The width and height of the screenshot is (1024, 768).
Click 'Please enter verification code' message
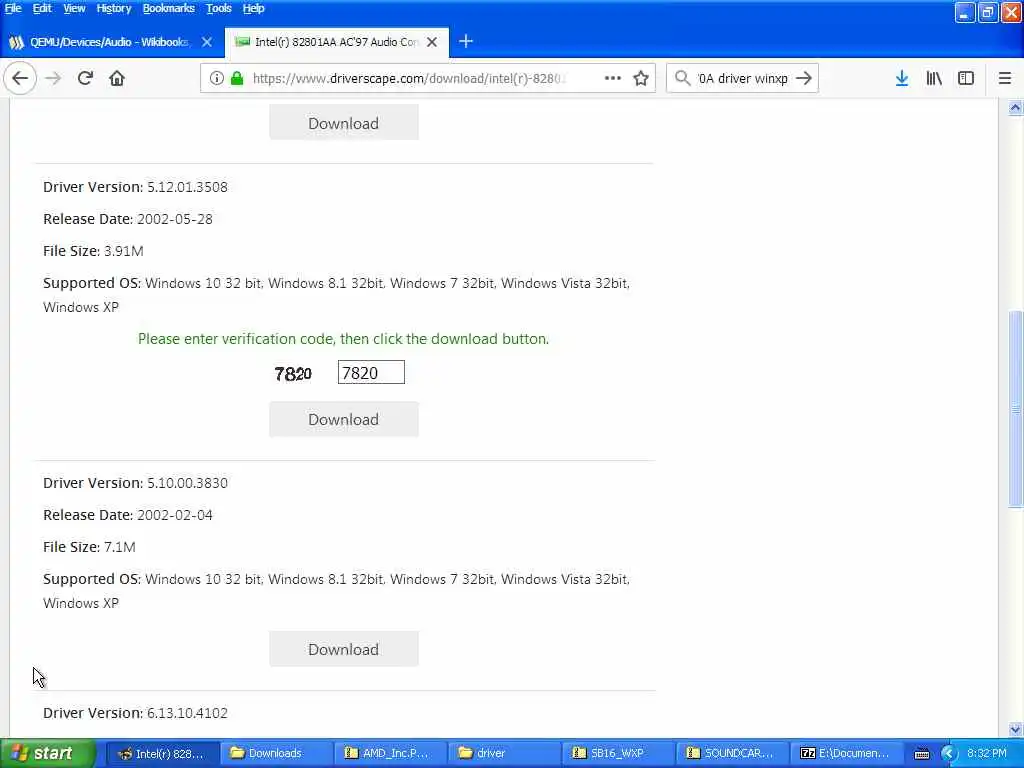[x=344, y=339]
